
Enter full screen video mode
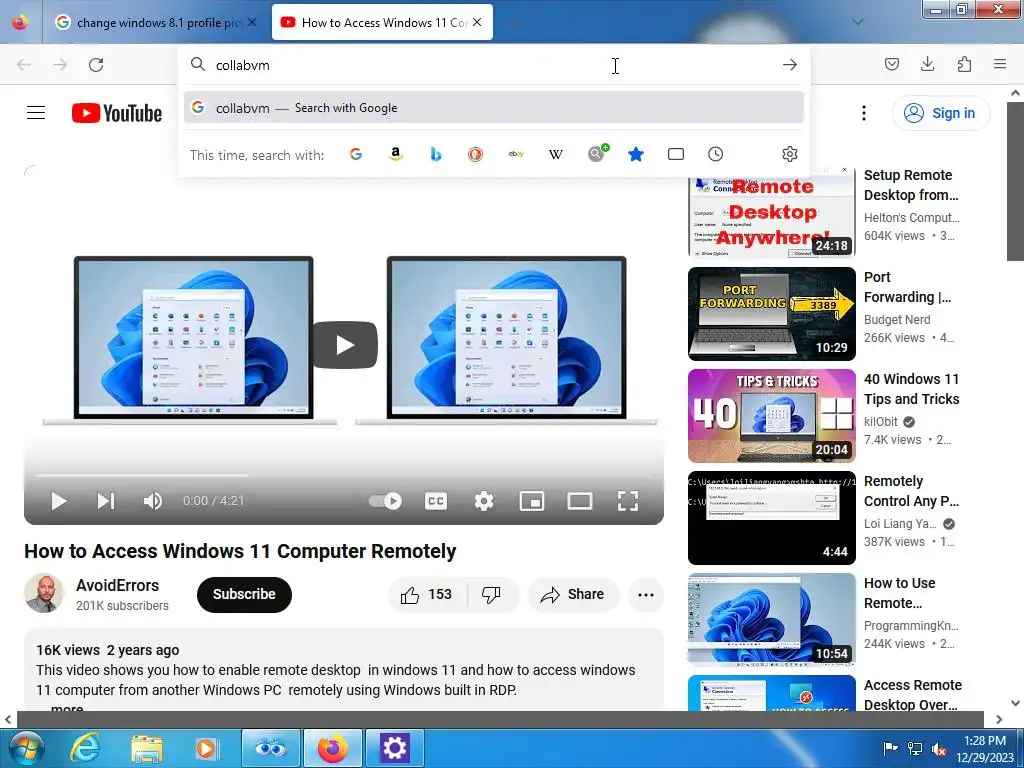point(628,501)
